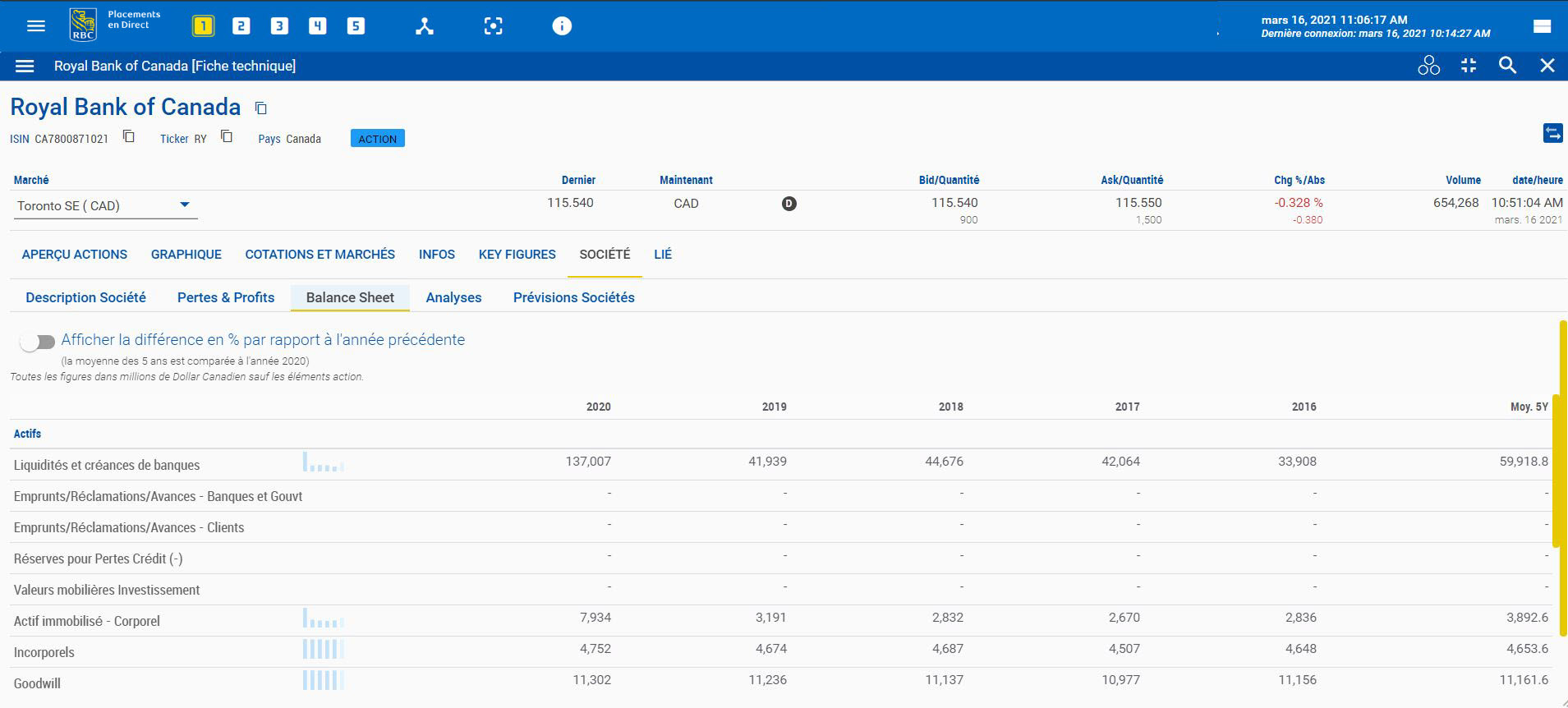Image resolution: width=1568 pixels, height=708 pixels.
Task: Open the information icon
Action: point(562,26)
